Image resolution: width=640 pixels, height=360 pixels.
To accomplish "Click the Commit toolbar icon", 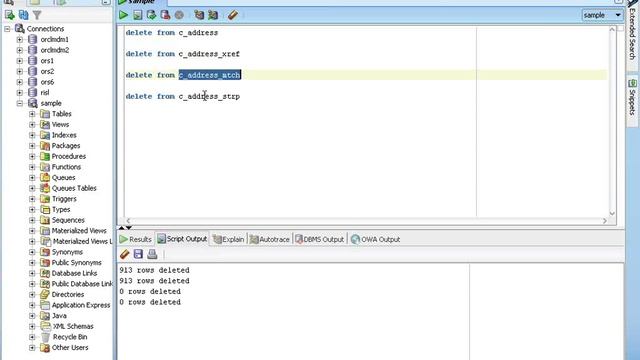I will (151, 15).
